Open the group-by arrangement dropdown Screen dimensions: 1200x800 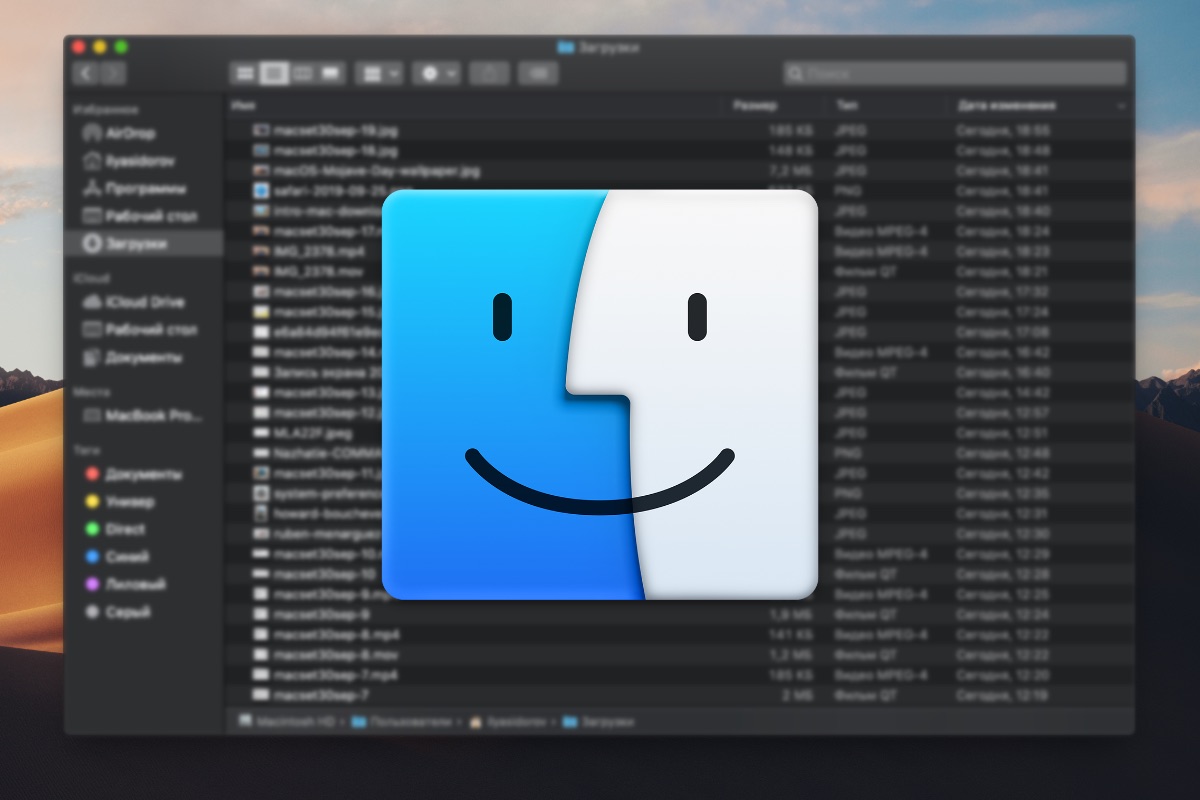pyautogui.click(x=379, y=73)
